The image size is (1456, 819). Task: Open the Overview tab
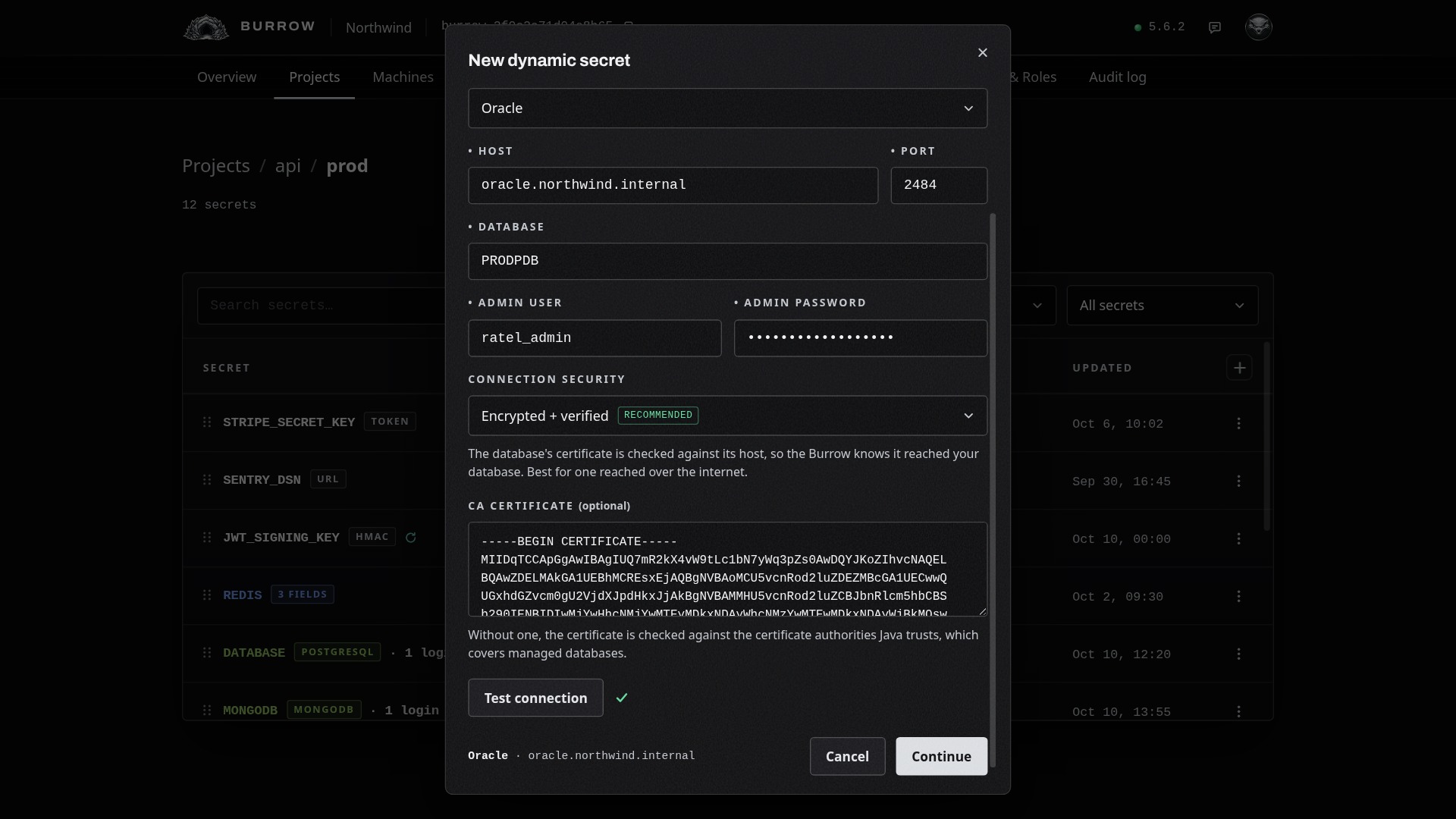point(227,77)
